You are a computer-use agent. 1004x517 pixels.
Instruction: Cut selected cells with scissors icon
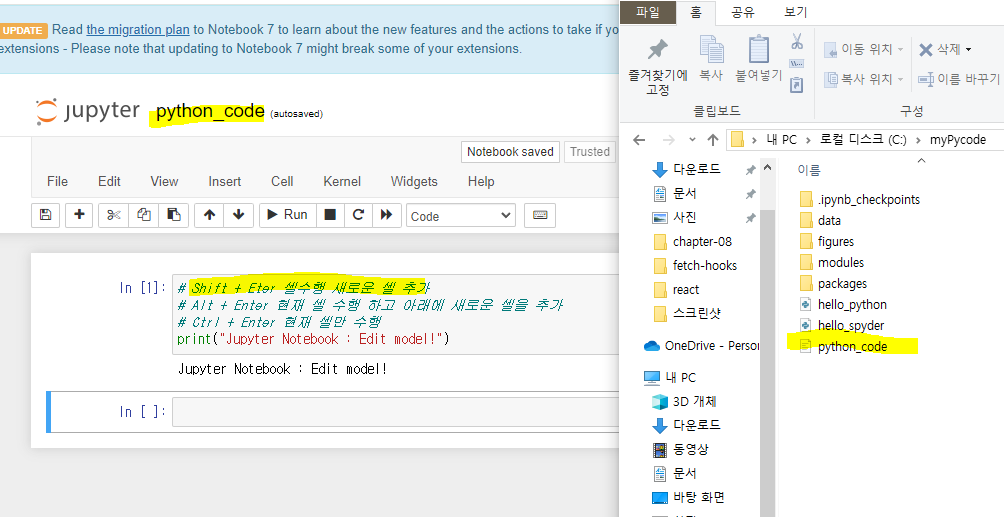(114, 215)
